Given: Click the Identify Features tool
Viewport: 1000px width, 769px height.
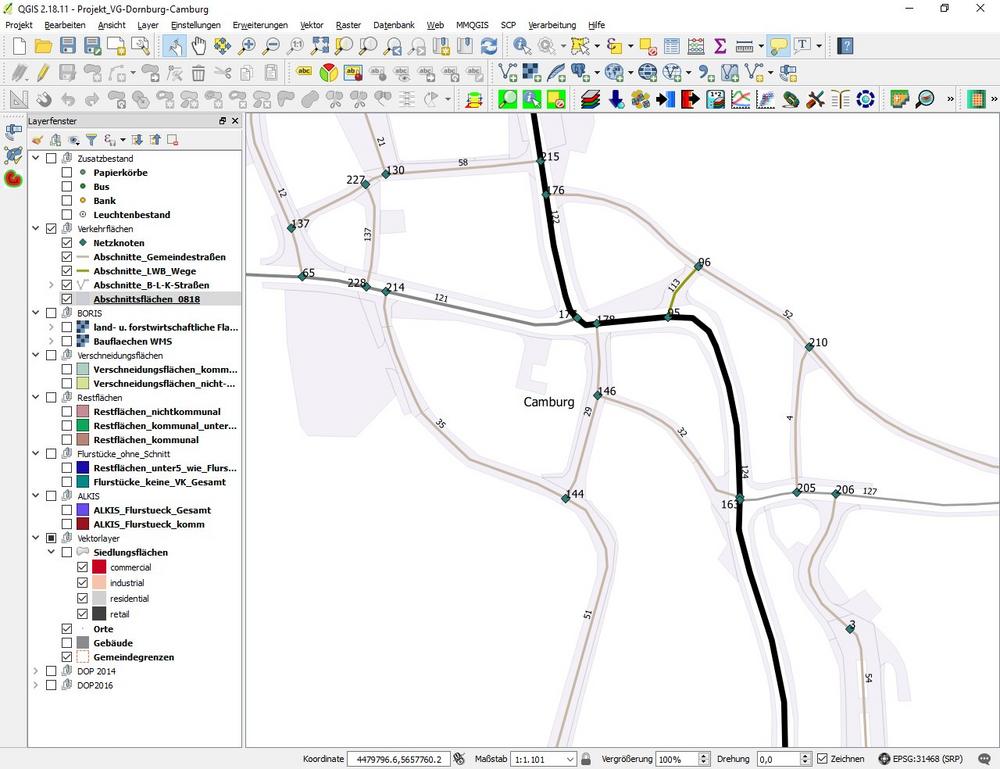Looking at the screenshot, I should (522, 46).
